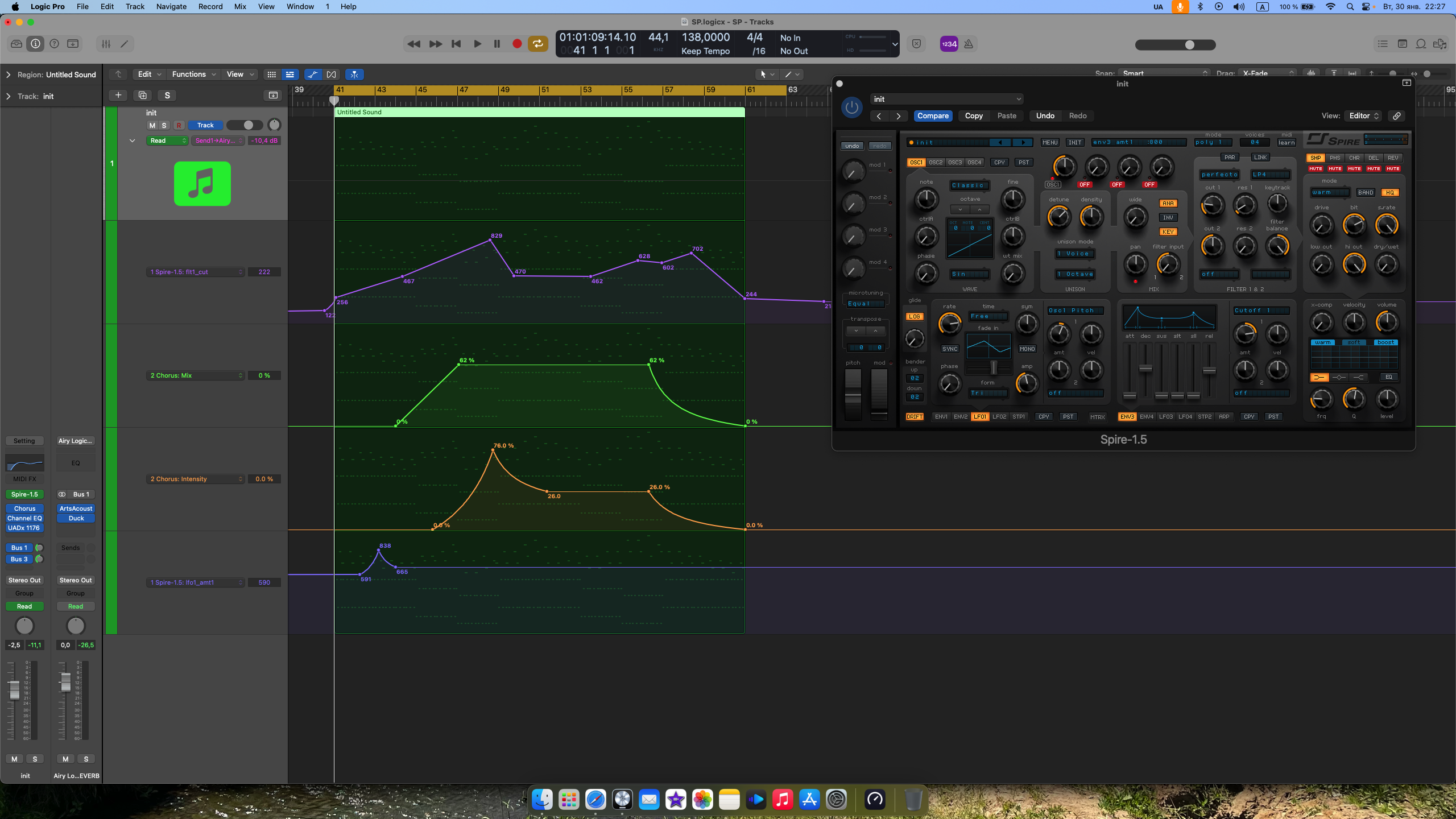
Task: Open the Editors pencil icon
Action: [125, 44]
